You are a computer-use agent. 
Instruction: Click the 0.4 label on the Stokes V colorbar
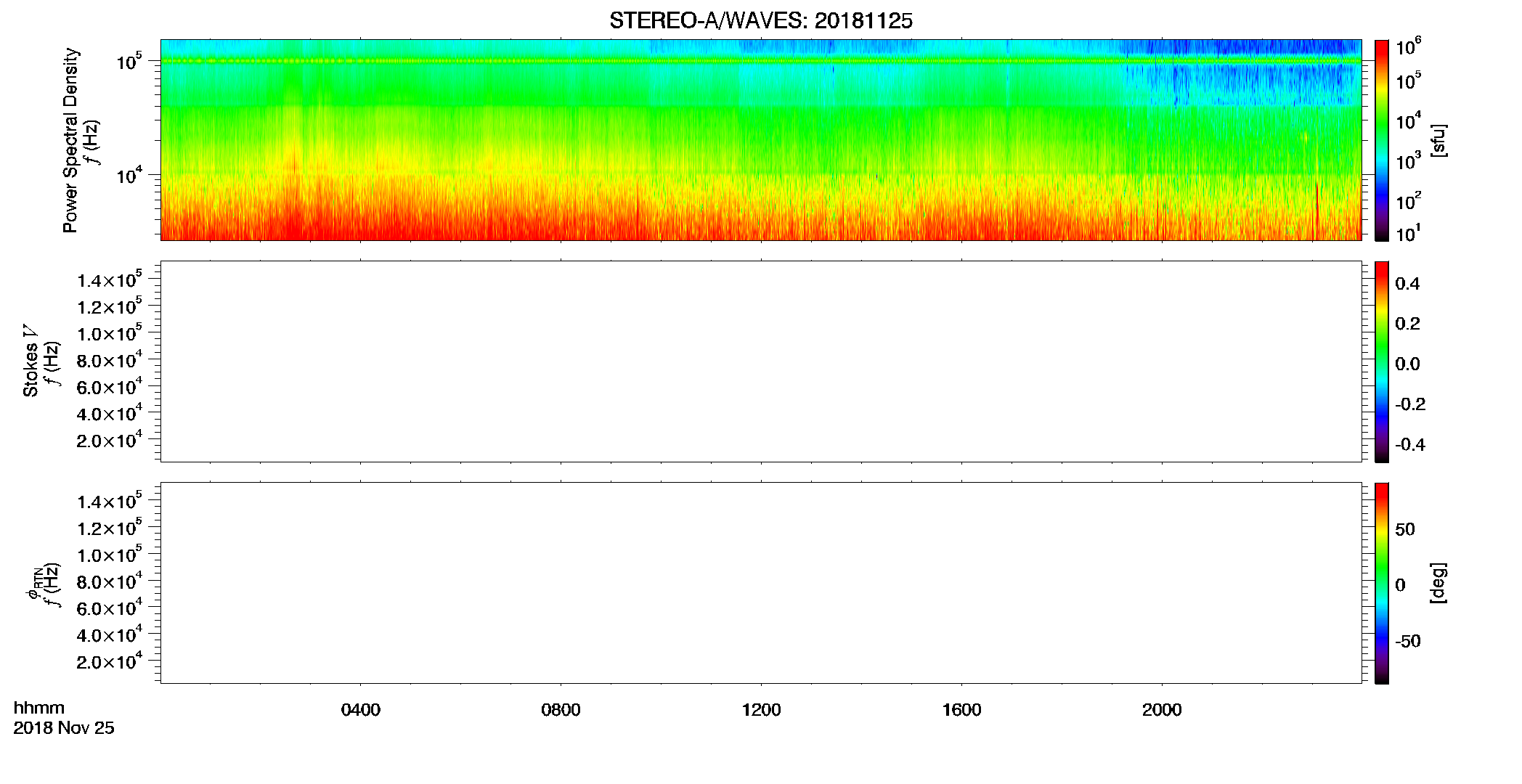1407,284
